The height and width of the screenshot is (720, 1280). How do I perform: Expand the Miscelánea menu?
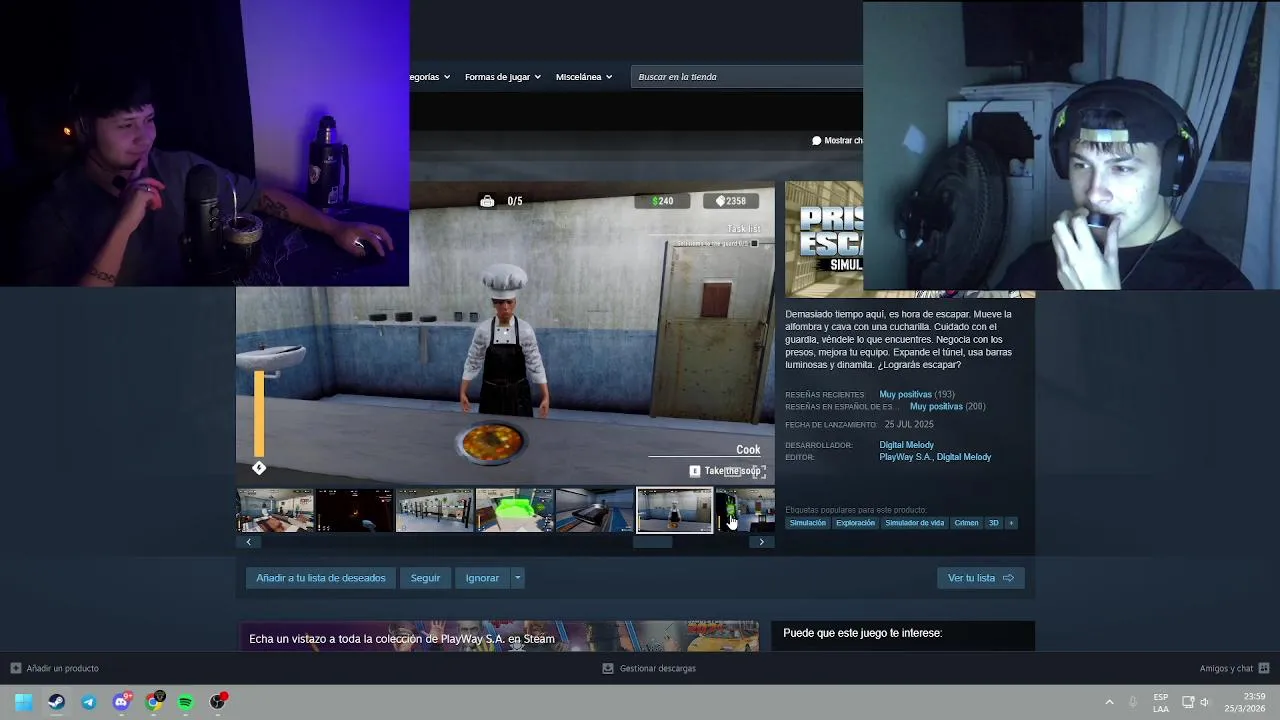click(584, 77)
